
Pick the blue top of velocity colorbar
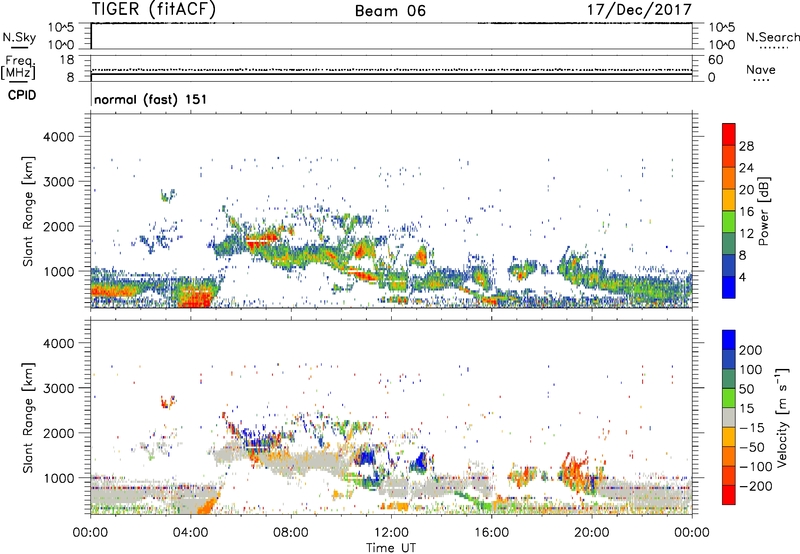point(729,340)
